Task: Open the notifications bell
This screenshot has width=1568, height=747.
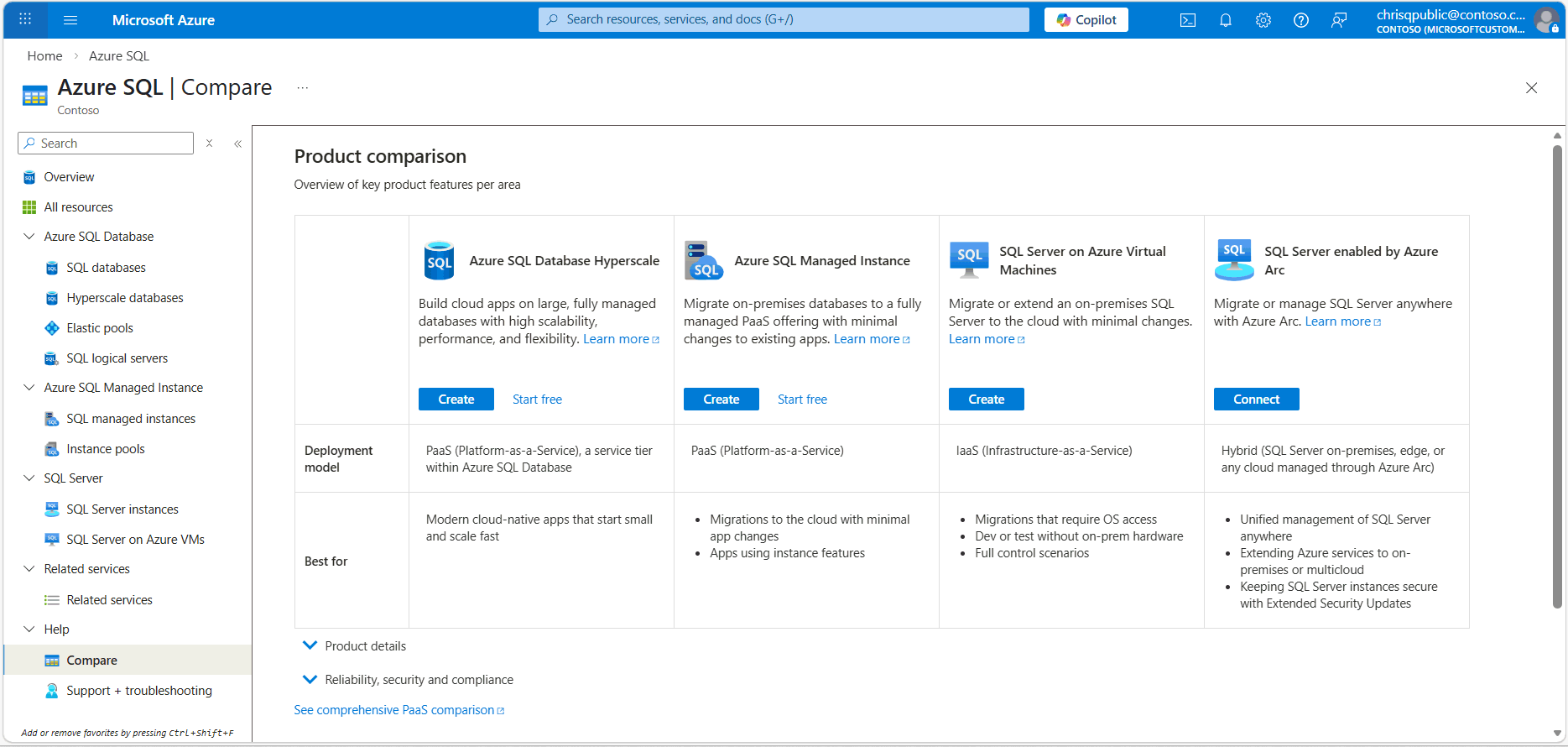Action: [x=1226, y=20]
